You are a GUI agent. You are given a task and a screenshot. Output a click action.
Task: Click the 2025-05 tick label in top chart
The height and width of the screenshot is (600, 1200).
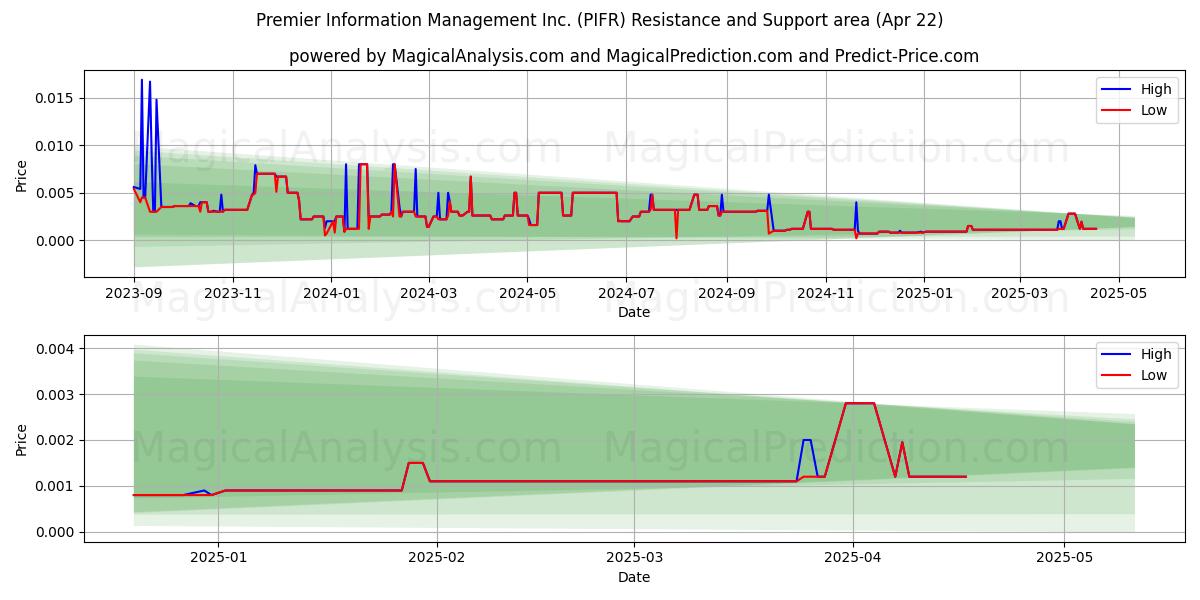point(1118,293)
